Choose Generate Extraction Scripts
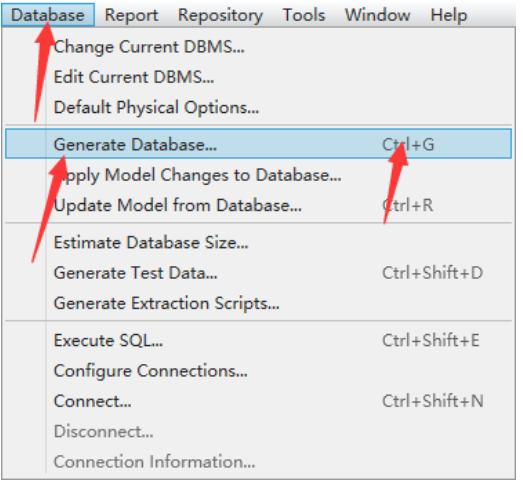 coord(258,303)
